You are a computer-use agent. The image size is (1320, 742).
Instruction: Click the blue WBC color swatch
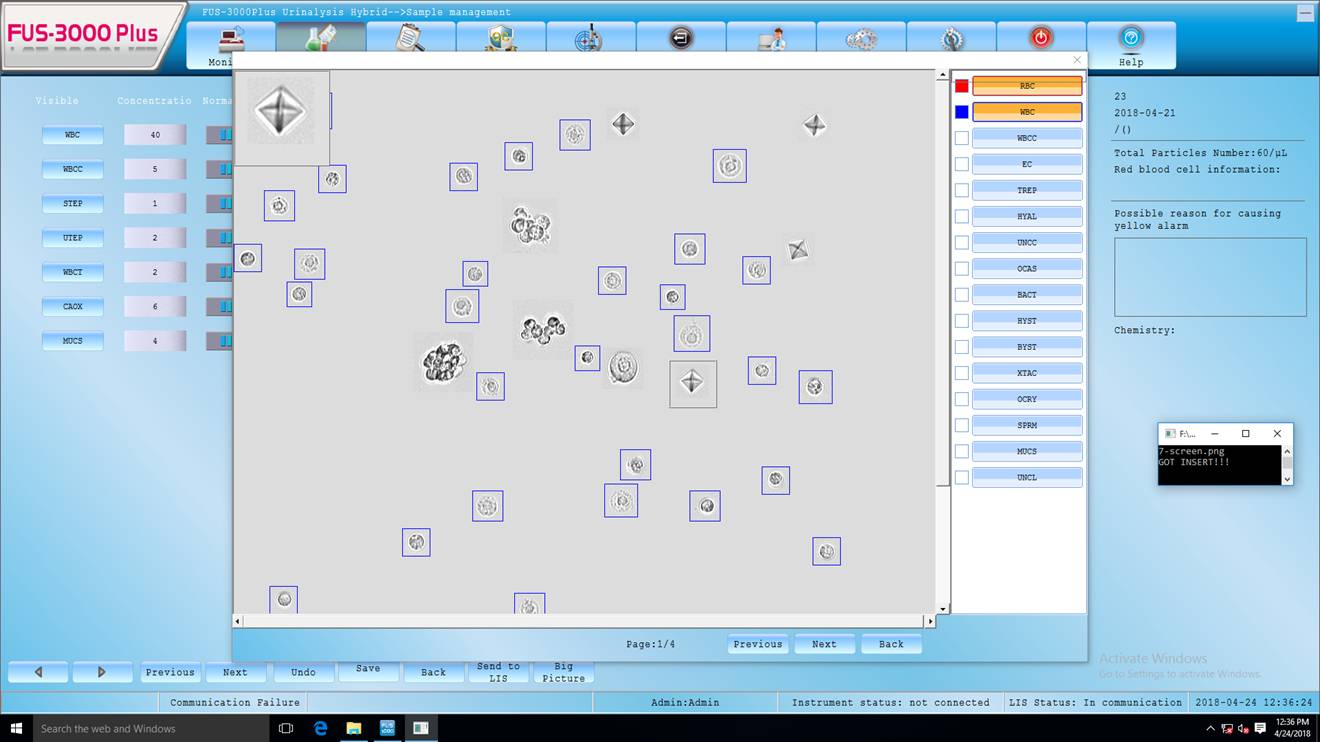[x=962, y=112]
